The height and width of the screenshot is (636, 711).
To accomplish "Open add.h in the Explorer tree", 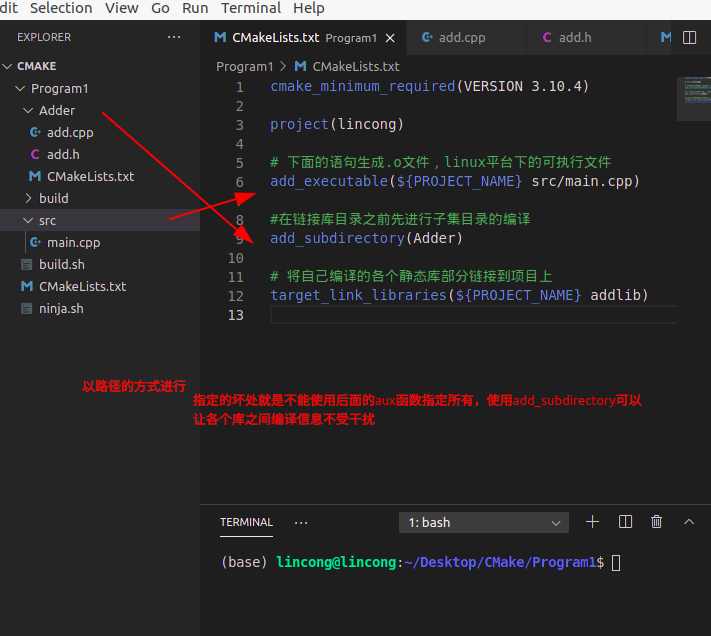I will click(63, 155).
